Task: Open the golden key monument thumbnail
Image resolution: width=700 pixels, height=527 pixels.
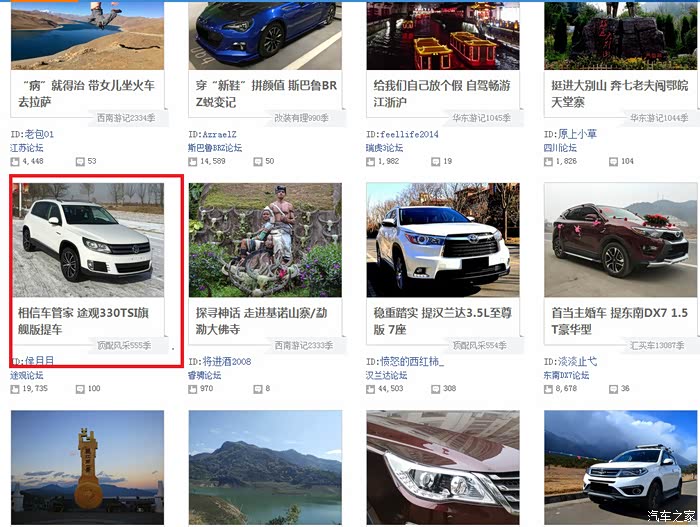Action: coord(88,468)
